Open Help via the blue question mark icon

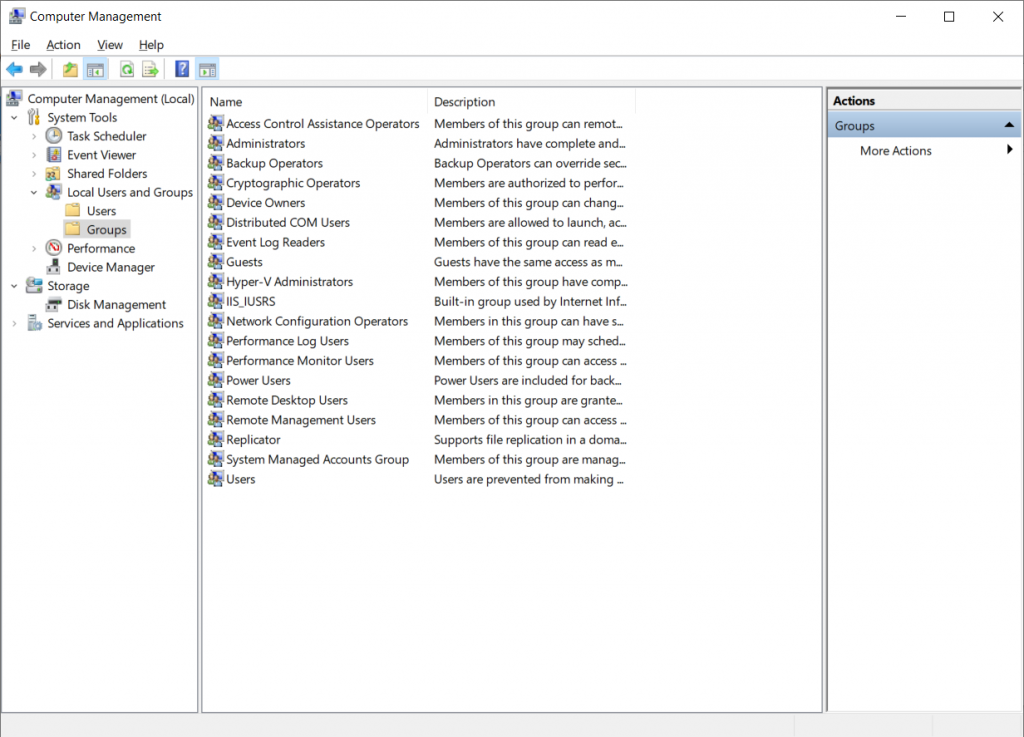pyautogui.click(x=182, y=69)
